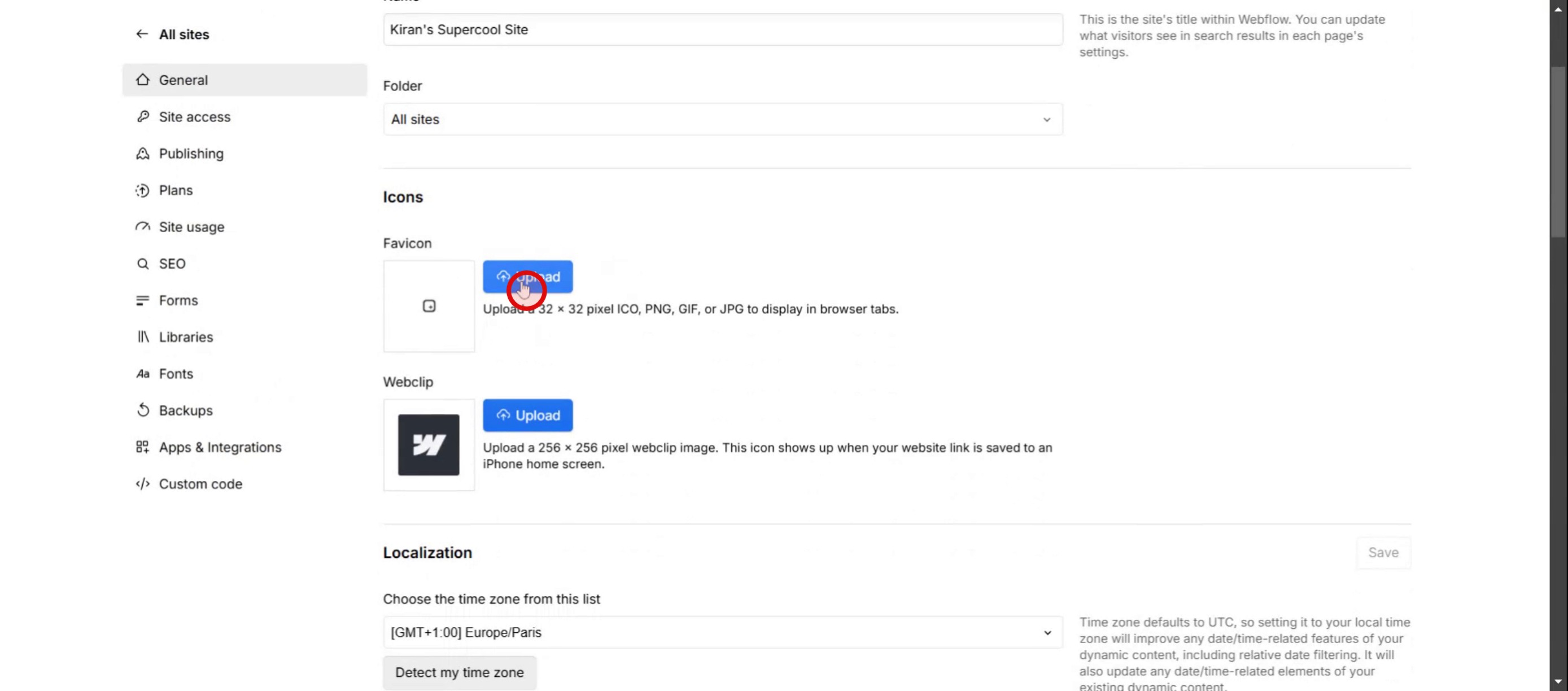Click the General home icon in sidebar
The height and width of the screenshot is (691, 1568).
tap(142, 80)
